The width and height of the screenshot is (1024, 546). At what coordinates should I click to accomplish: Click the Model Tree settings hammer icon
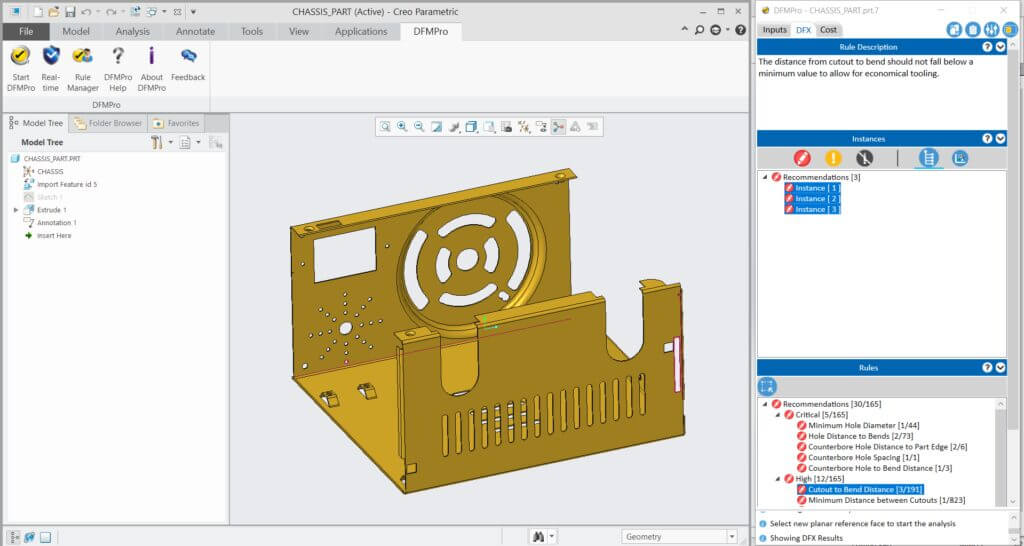156,142
